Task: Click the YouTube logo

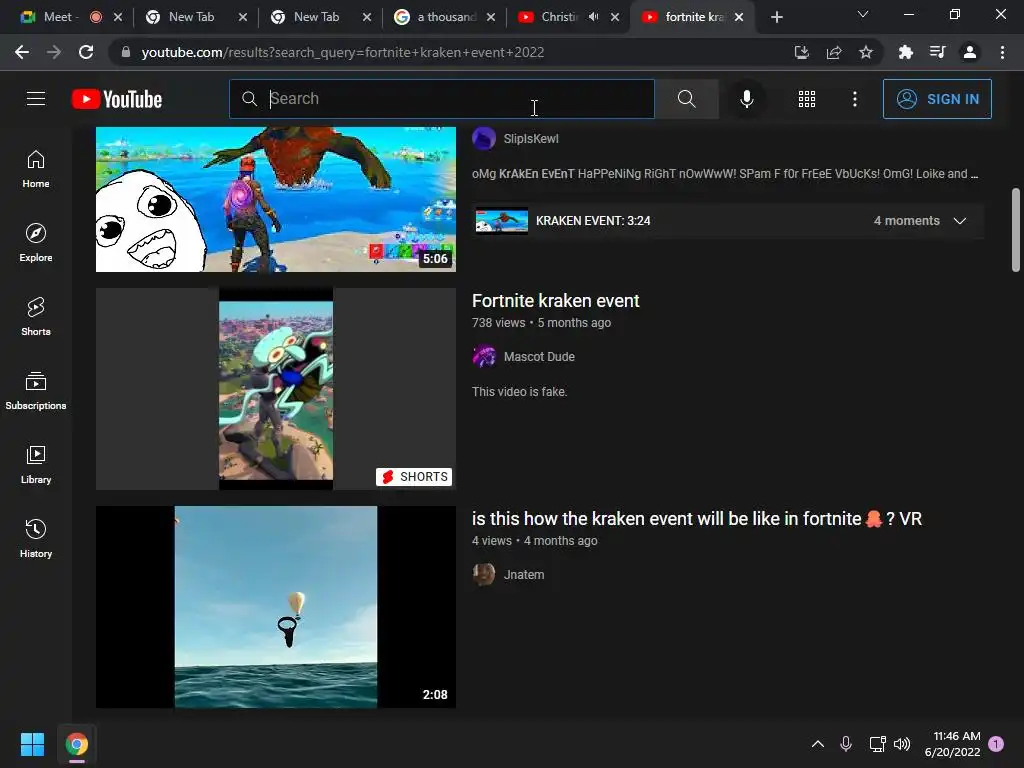Action: (117, 99)
